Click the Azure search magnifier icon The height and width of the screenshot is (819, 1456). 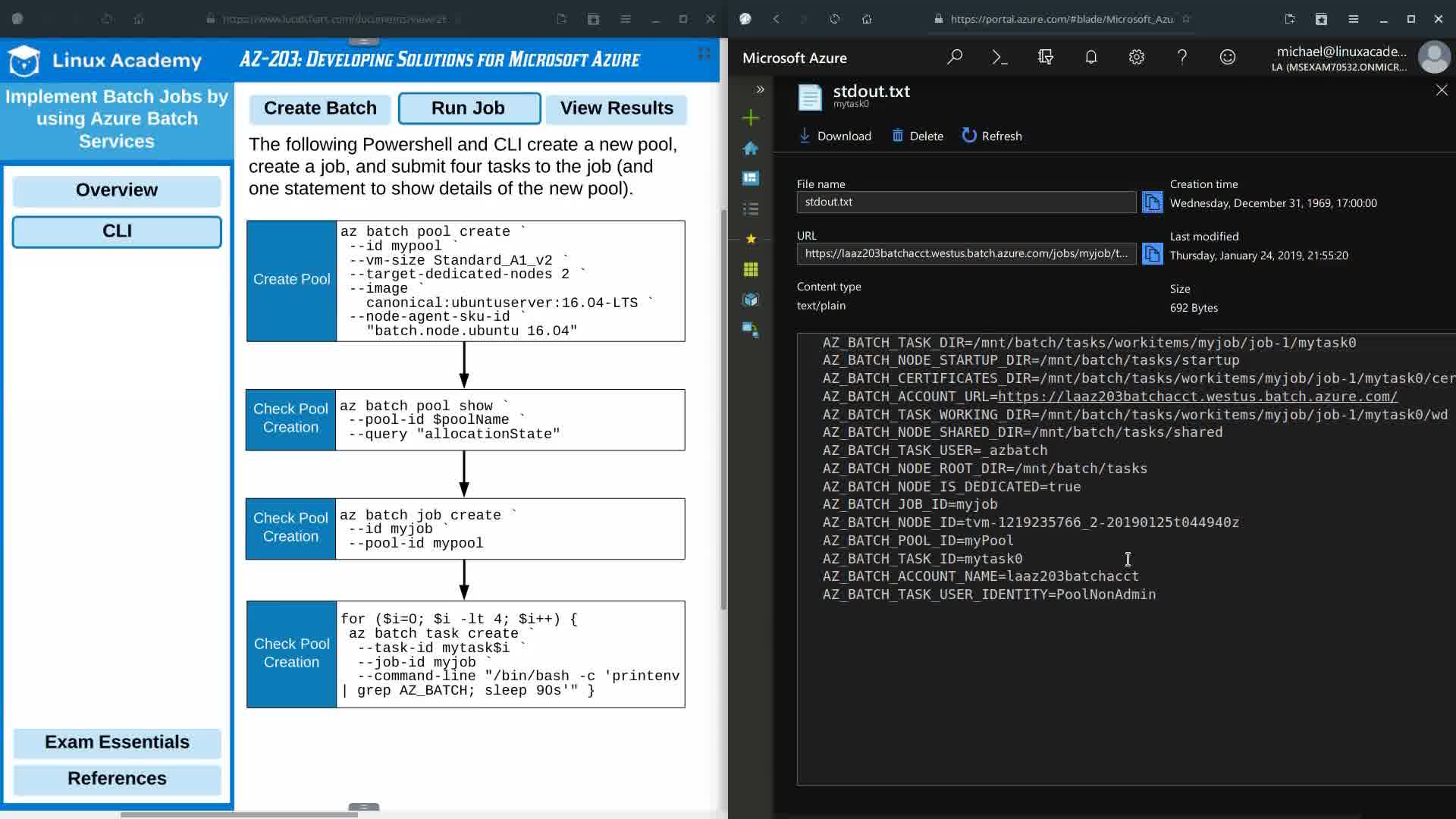point(955,58)
